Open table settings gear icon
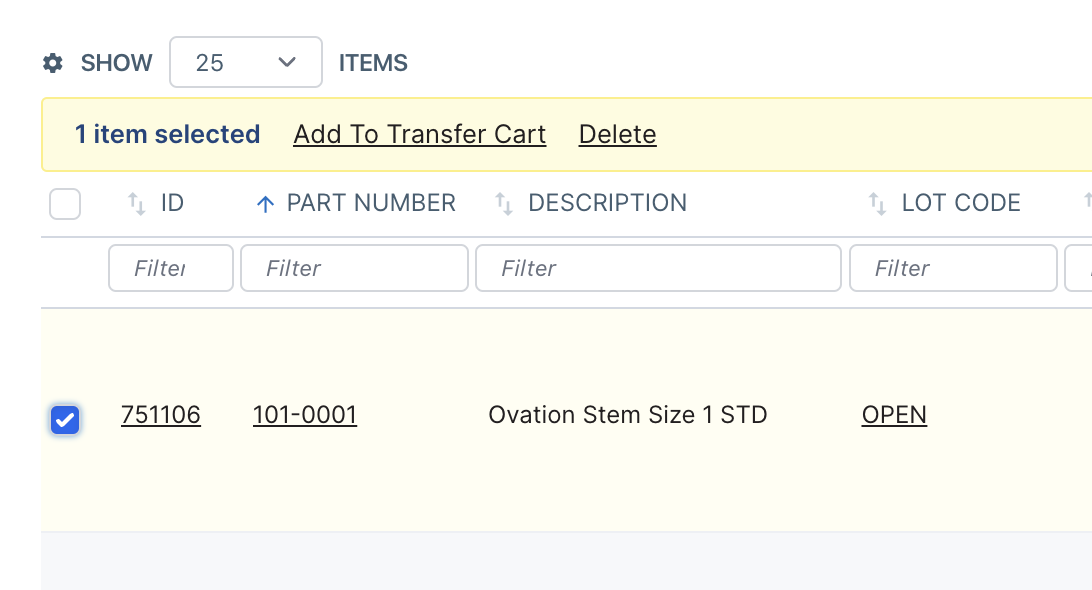Screen dimensions: 1092x590 point(53,63)
